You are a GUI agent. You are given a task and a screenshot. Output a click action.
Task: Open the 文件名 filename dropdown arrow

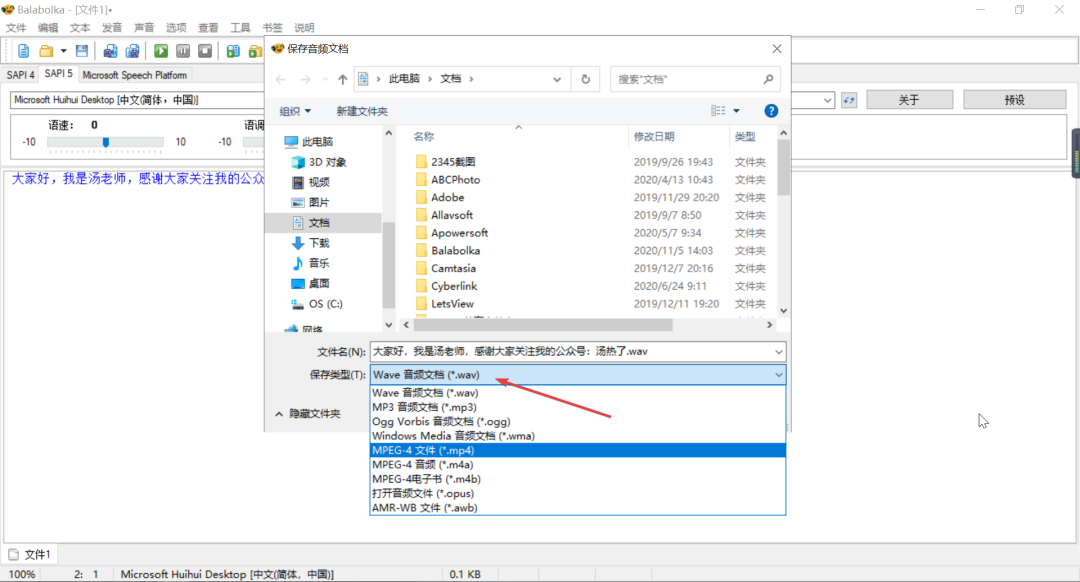coord(778,352)
